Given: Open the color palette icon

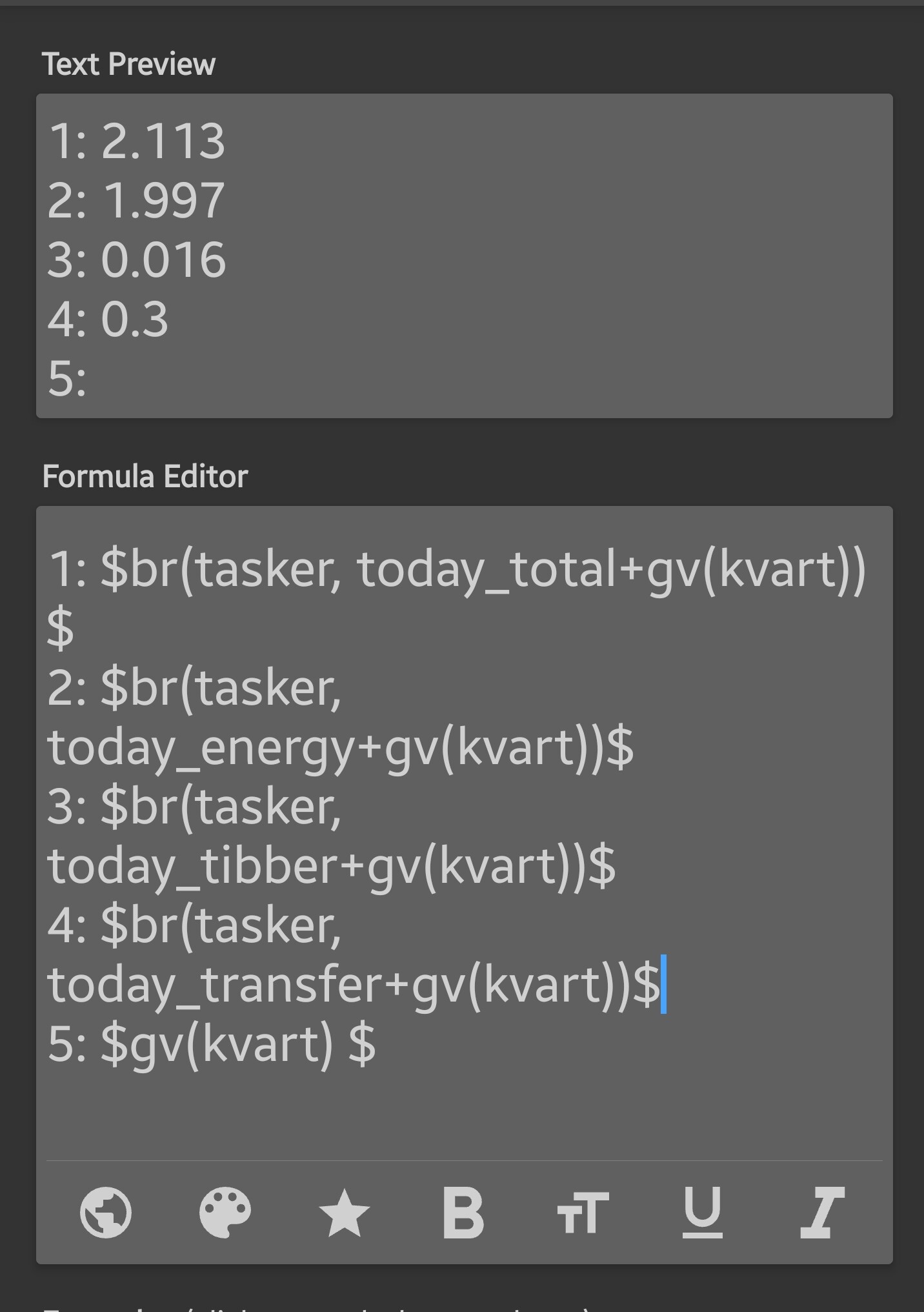Looking at the screenshot, I should pos(225,1212).
